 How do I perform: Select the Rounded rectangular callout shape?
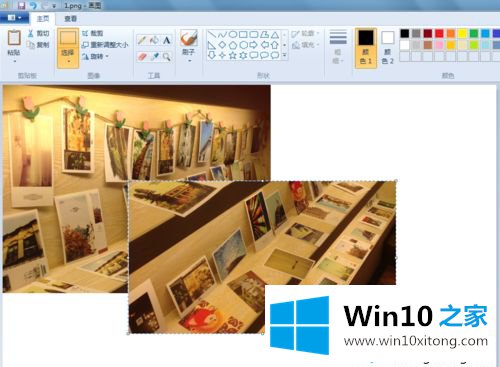click(x=254, y=55)
